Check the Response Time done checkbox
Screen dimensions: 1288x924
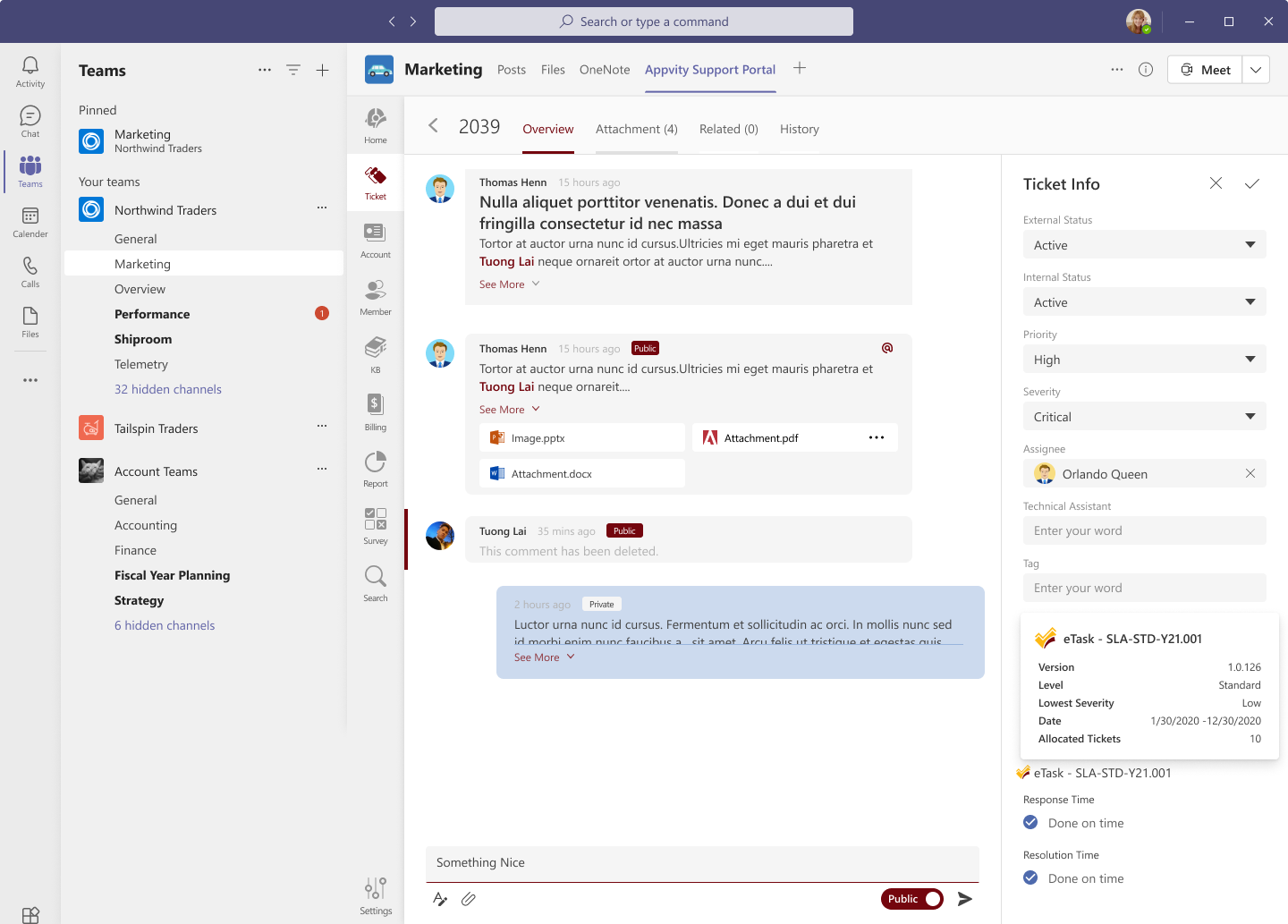click(1030, 822)
